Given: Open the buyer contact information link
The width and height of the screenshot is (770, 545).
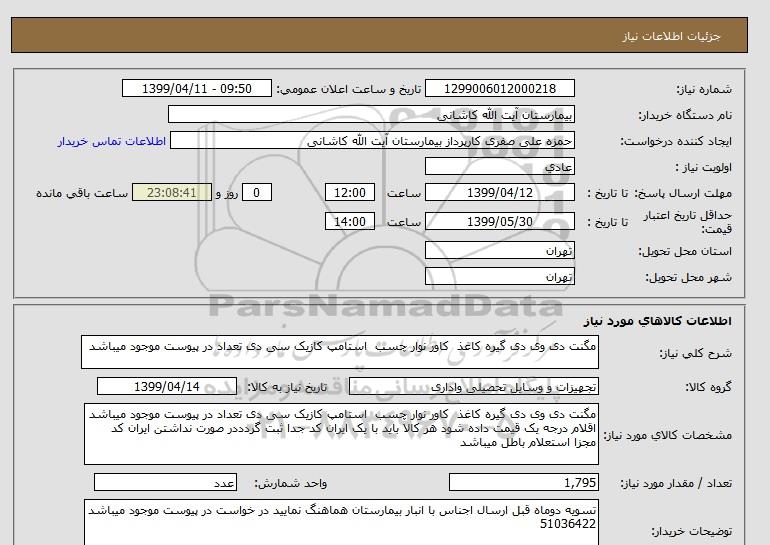Looking at the screenshot, I should click(x=111, y=141).
